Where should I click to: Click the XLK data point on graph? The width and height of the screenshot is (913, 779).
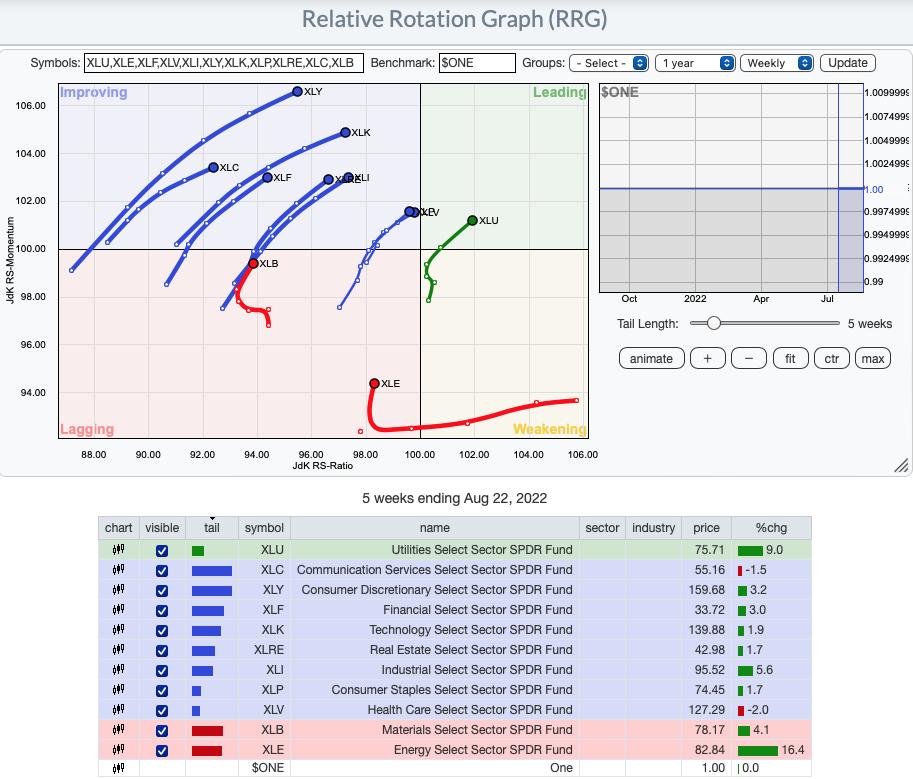tap(345, 132)
